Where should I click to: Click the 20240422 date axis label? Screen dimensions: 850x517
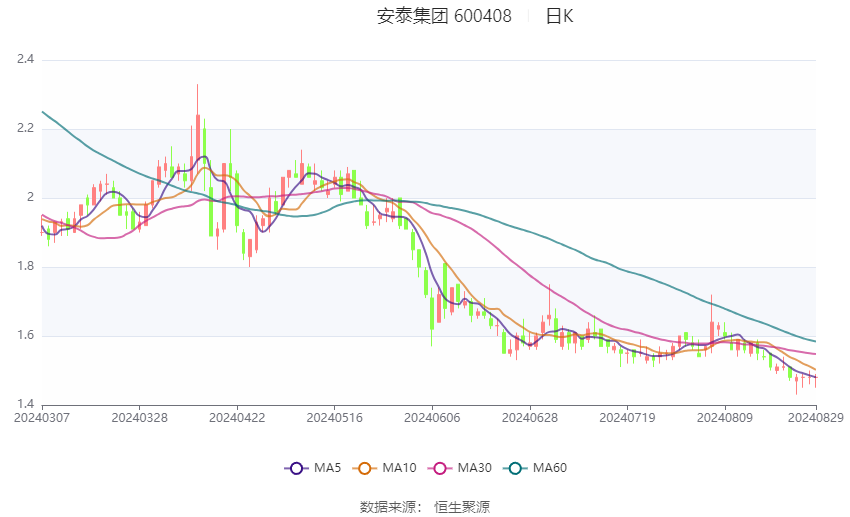click(x=237, y=418)
